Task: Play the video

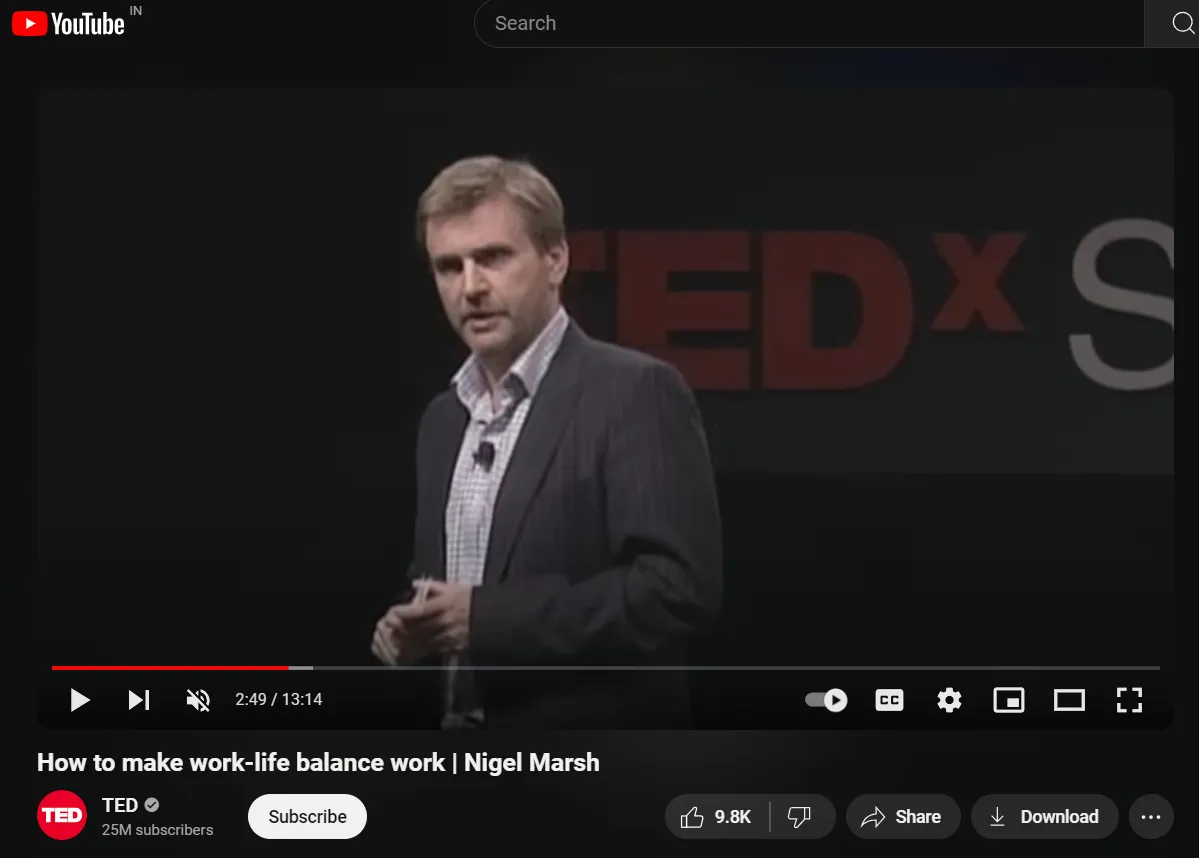Action: point(80,700)
